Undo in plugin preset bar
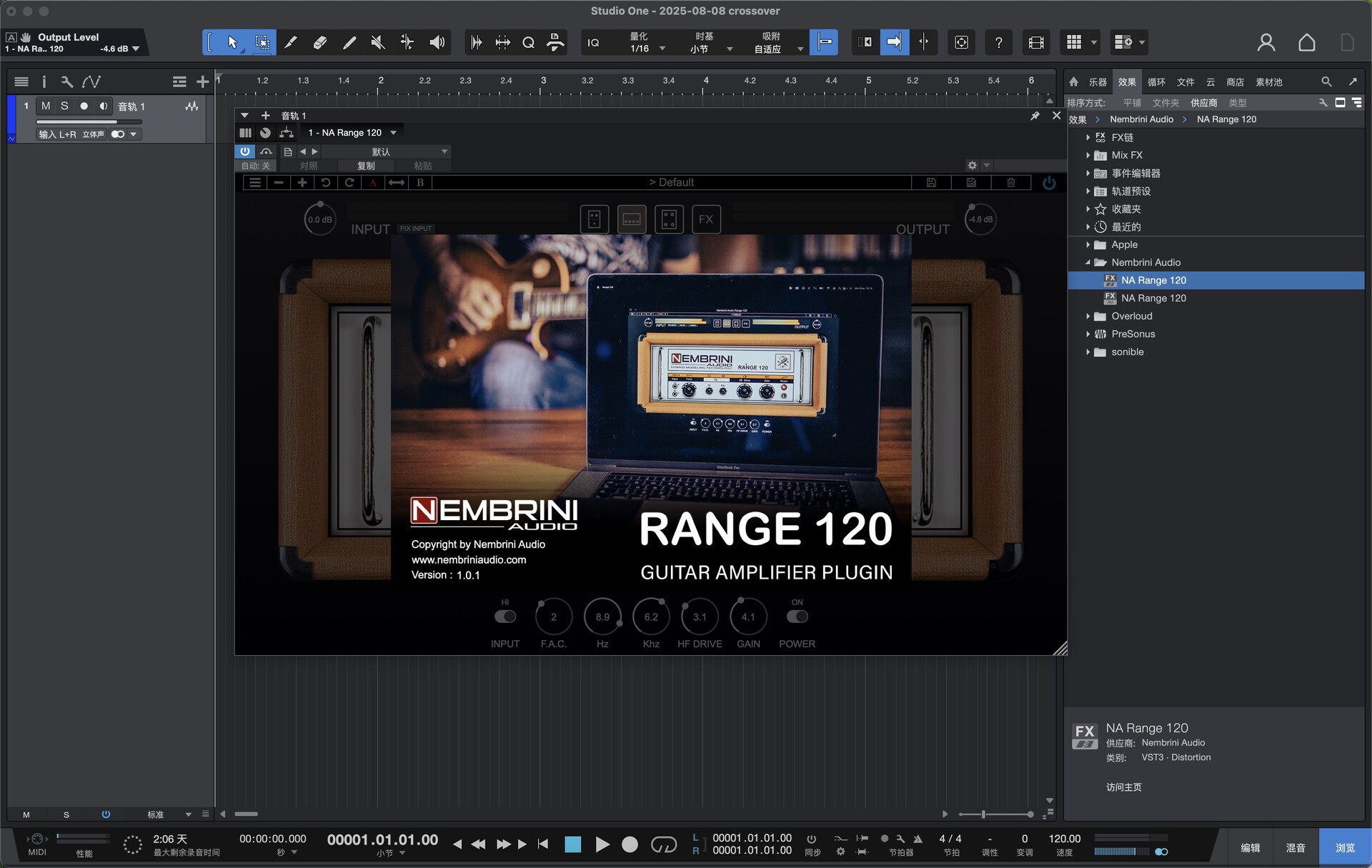1372x868 pixels. (x=325, y=183)
